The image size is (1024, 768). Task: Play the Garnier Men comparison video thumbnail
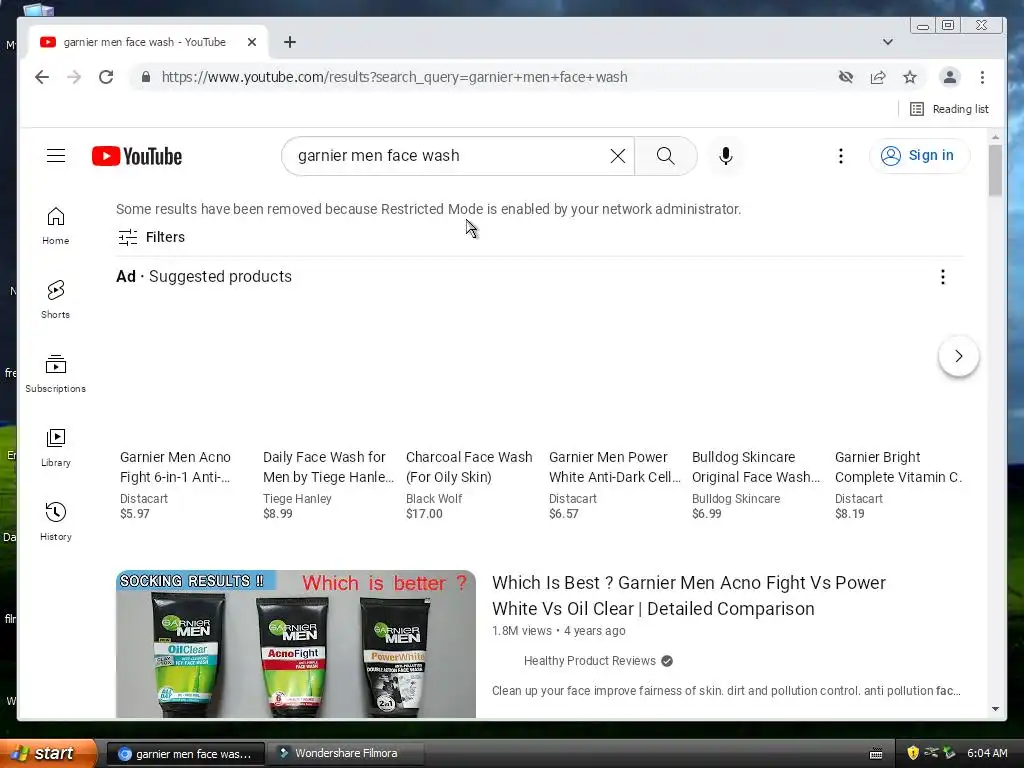[x=296, y=644]
